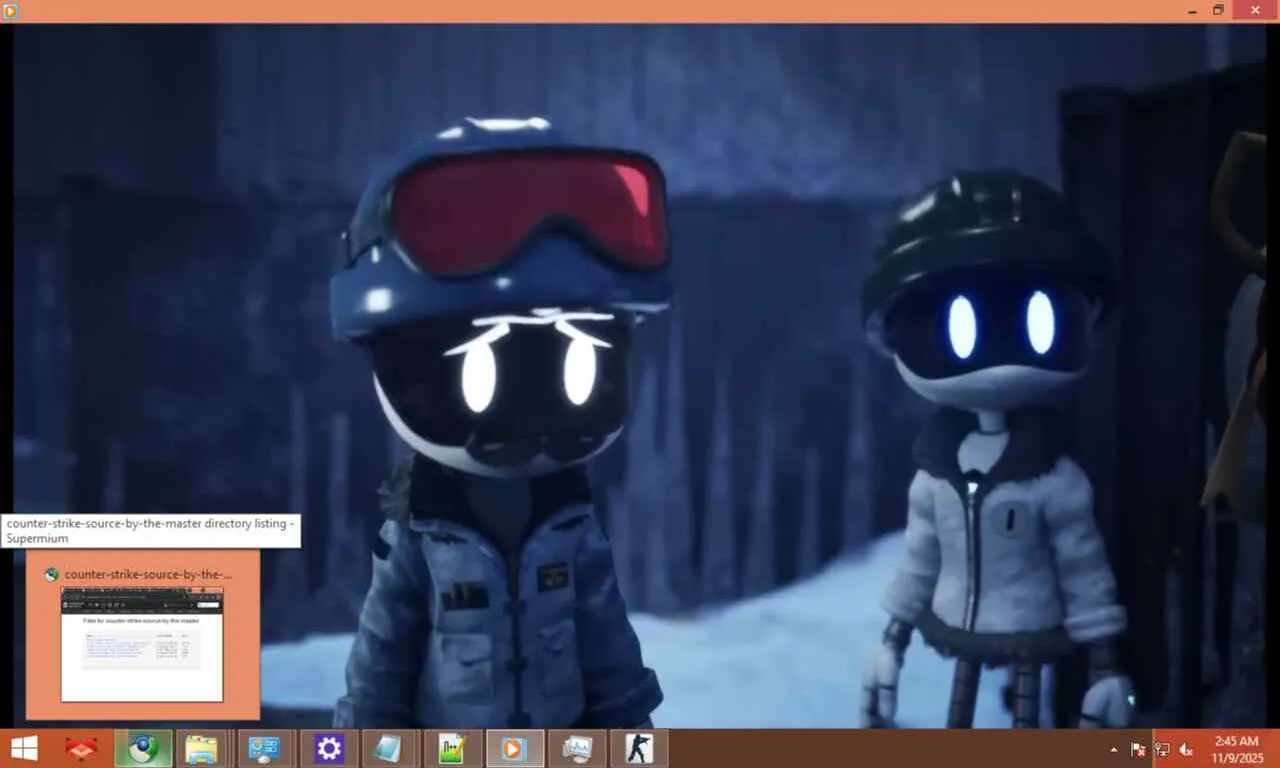
Task: Click the media player icon in title bar
Action: 11,11
